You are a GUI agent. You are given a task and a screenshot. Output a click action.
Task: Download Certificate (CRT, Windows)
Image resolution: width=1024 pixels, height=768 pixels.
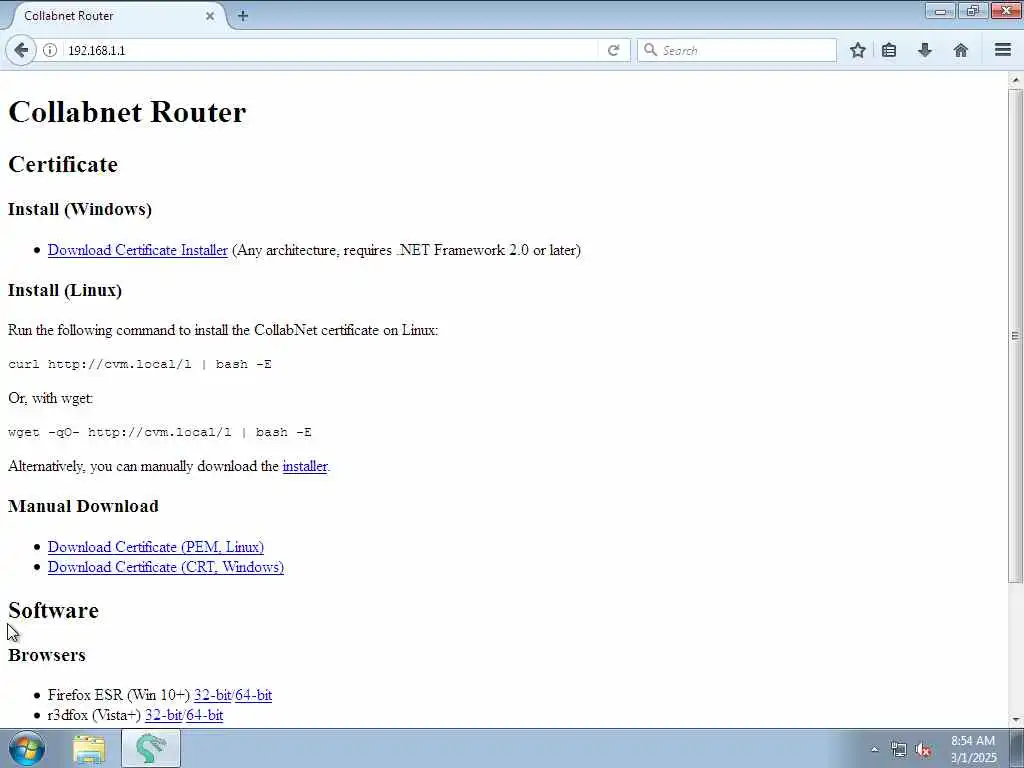tap(166, 567)
